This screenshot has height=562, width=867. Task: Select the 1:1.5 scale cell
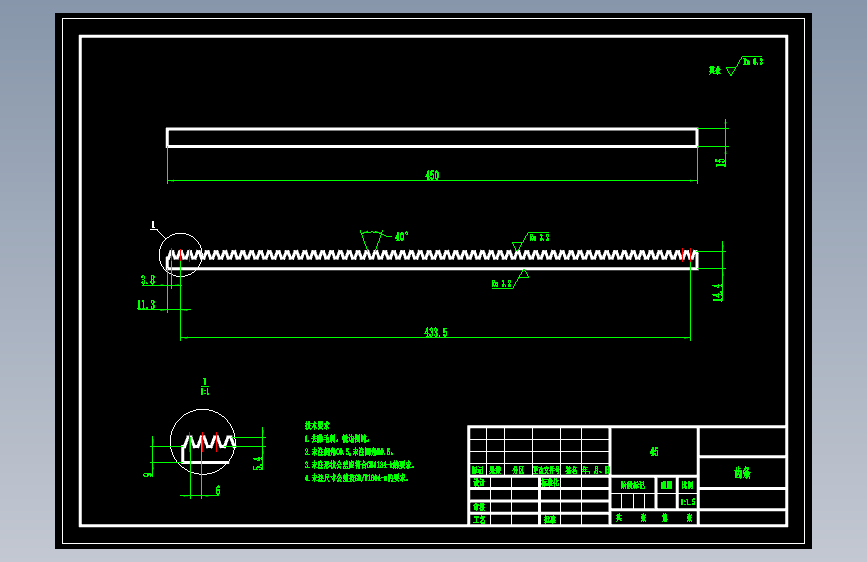coord(688,502)
